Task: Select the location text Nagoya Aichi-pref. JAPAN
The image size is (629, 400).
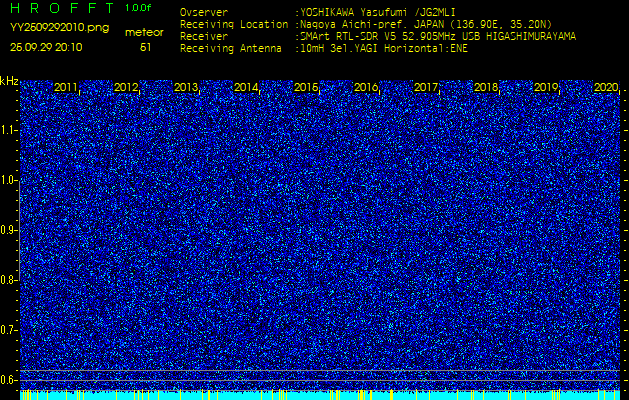Action: click(x=375, y=24)
